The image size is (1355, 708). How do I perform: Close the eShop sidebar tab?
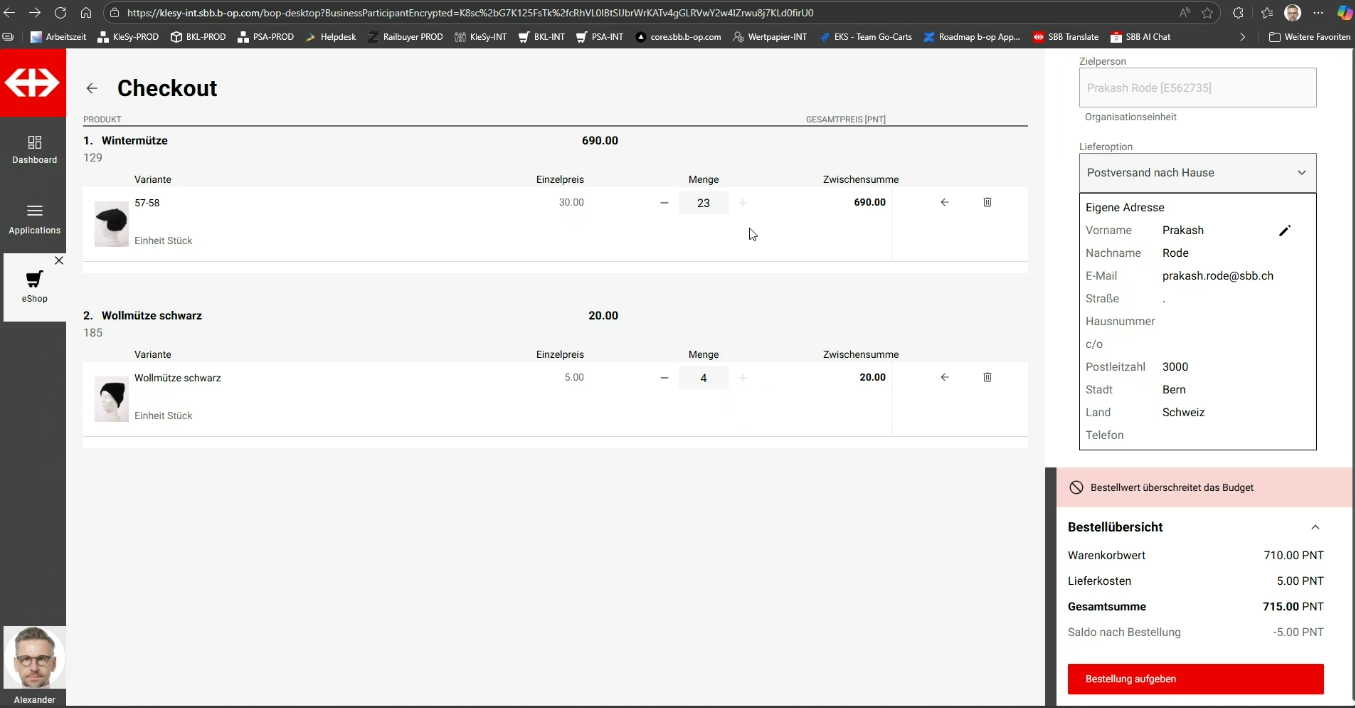pyautogui.click(x=59, y=261)
